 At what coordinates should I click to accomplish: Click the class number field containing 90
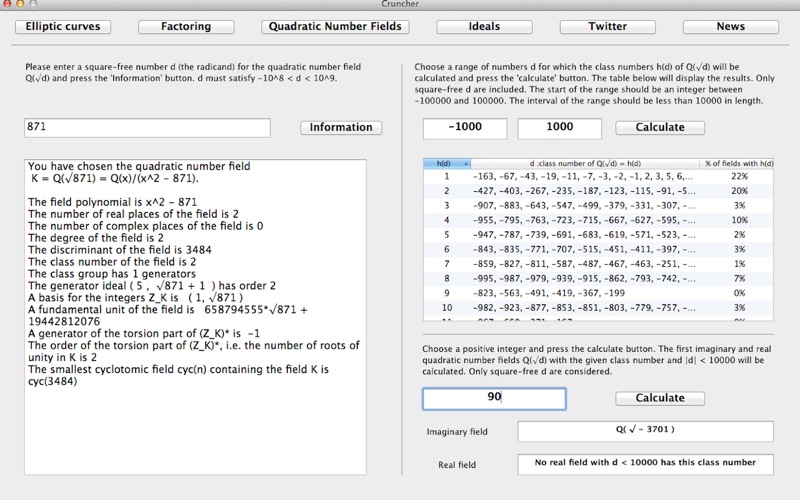(494, 398)
